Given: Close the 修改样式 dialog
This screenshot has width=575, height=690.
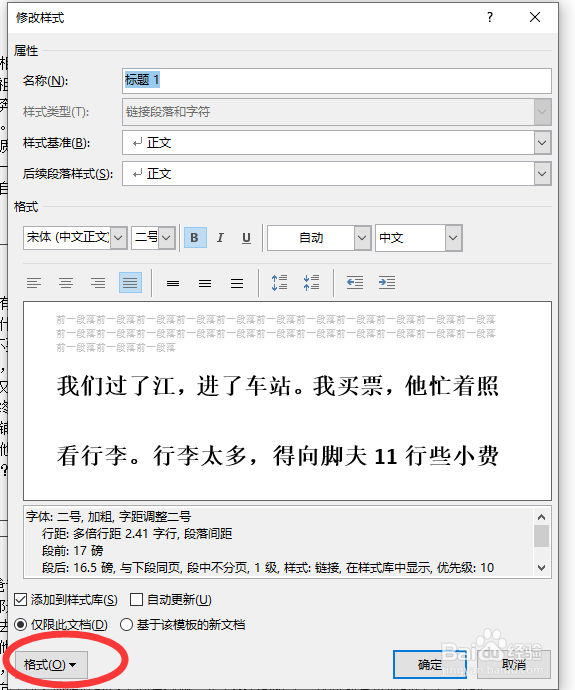Looking at the screenshot, I should [x=535, y=18].
